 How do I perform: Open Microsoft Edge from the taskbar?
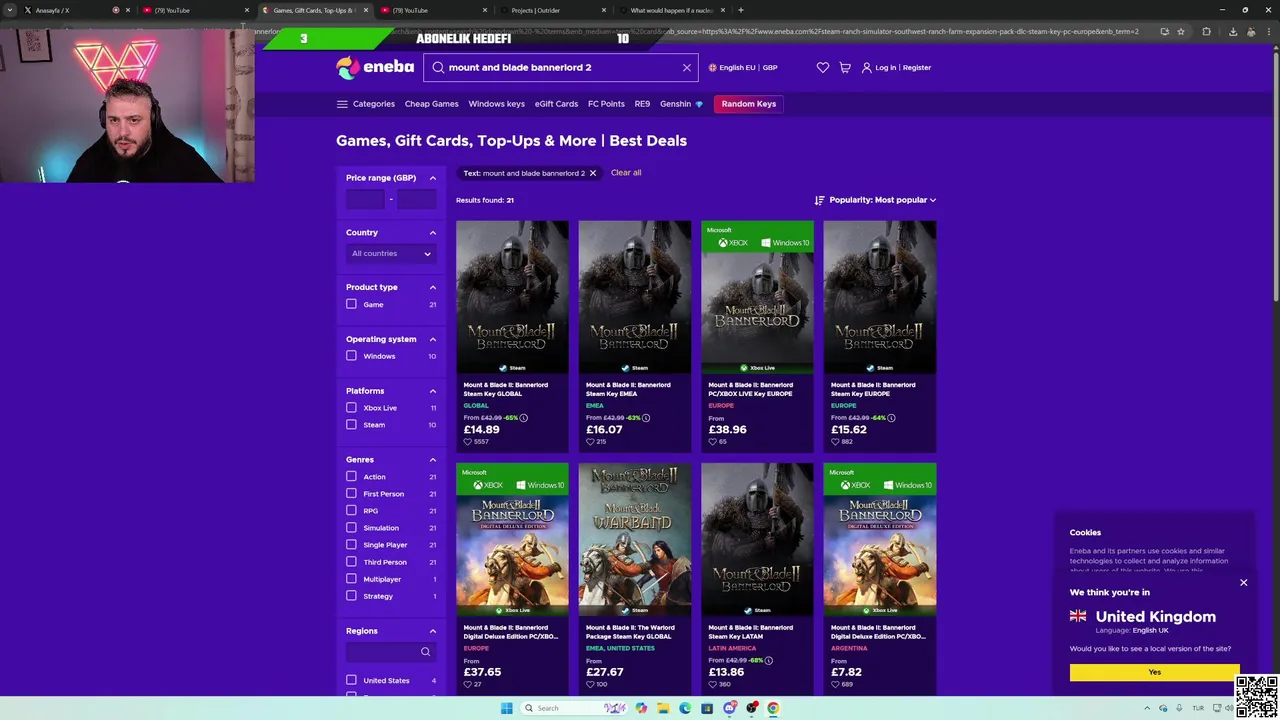pos(685,708)
